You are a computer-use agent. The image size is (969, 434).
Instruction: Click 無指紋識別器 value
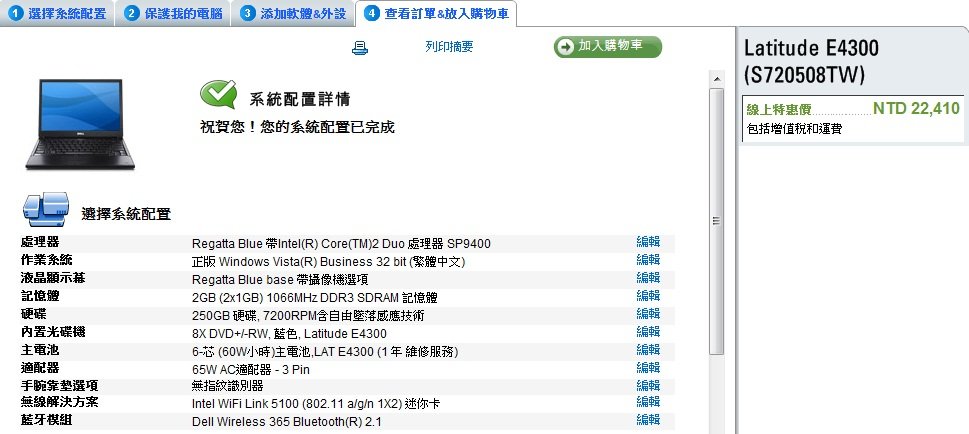click(228, 386)
